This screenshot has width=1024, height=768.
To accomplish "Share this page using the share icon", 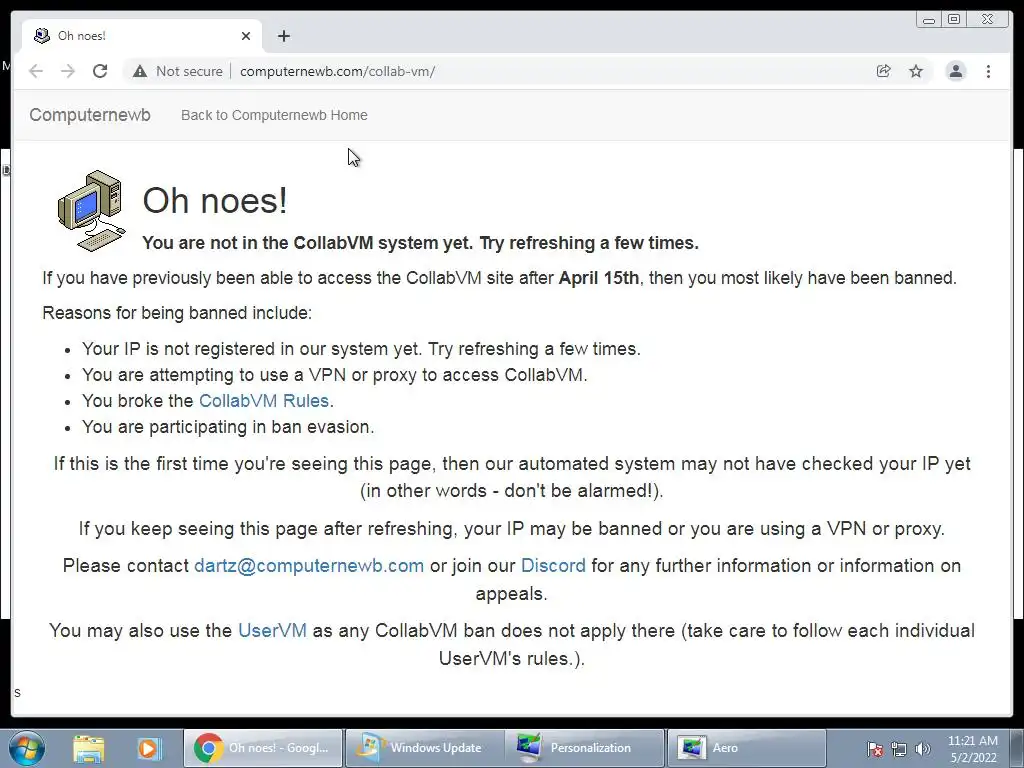I will [x=883, y=71].
